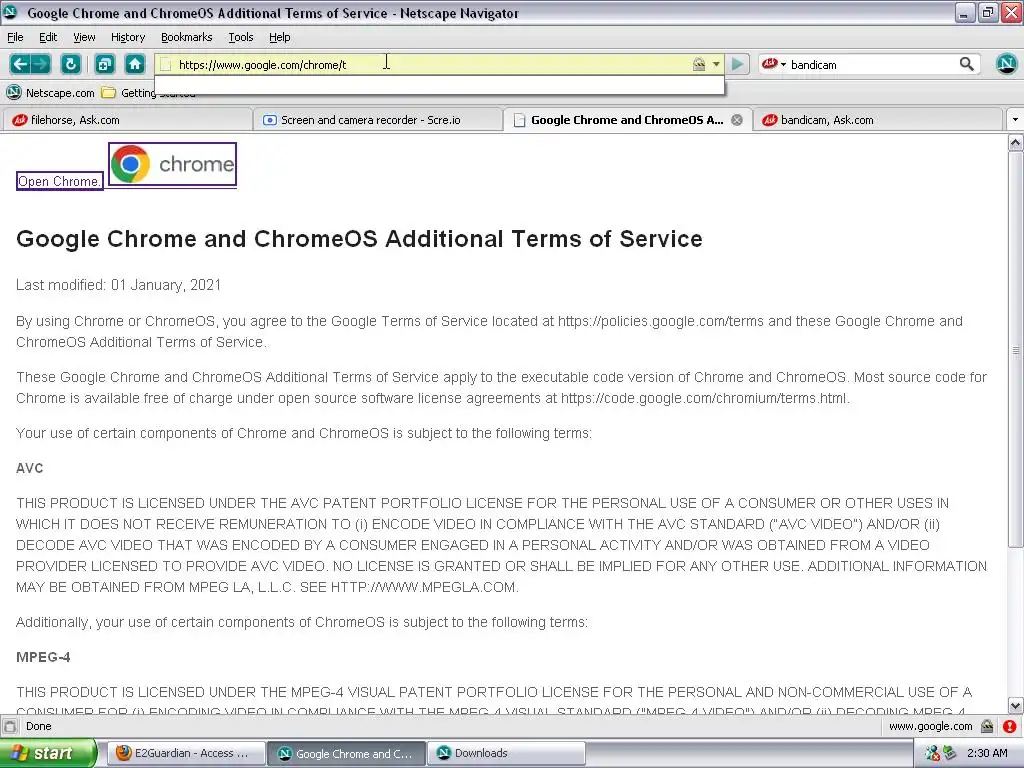Click the page icon inside the address bar
This screenshot has width=1024, height=768.
pyautogui.click(x=166, y=65)
